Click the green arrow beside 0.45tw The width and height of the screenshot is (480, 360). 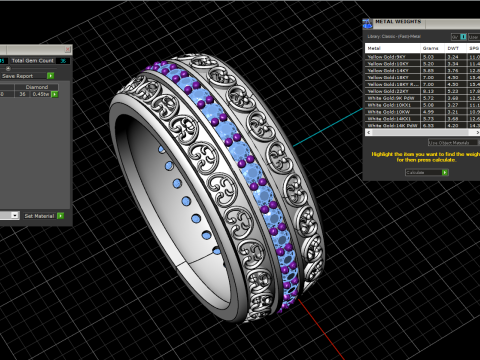55,94
